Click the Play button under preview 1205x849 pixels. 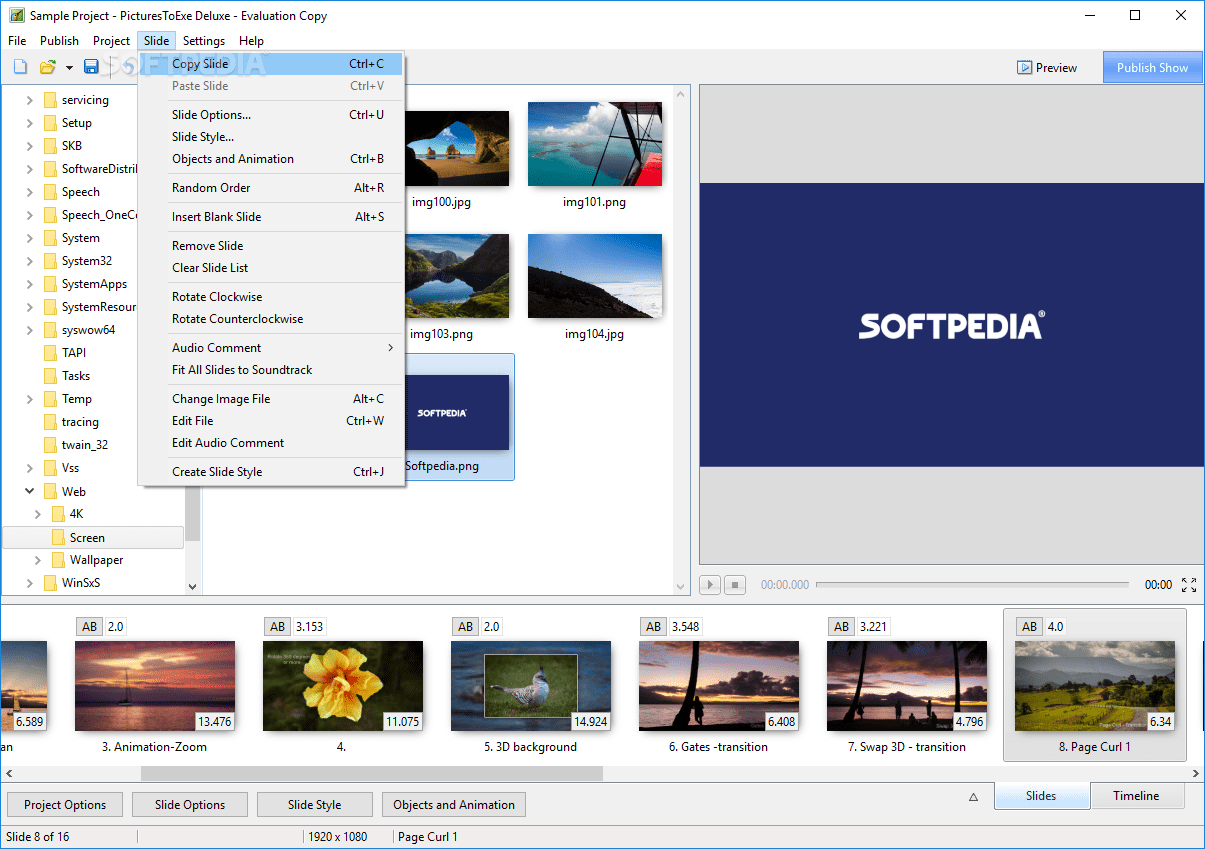click(710, 585)
